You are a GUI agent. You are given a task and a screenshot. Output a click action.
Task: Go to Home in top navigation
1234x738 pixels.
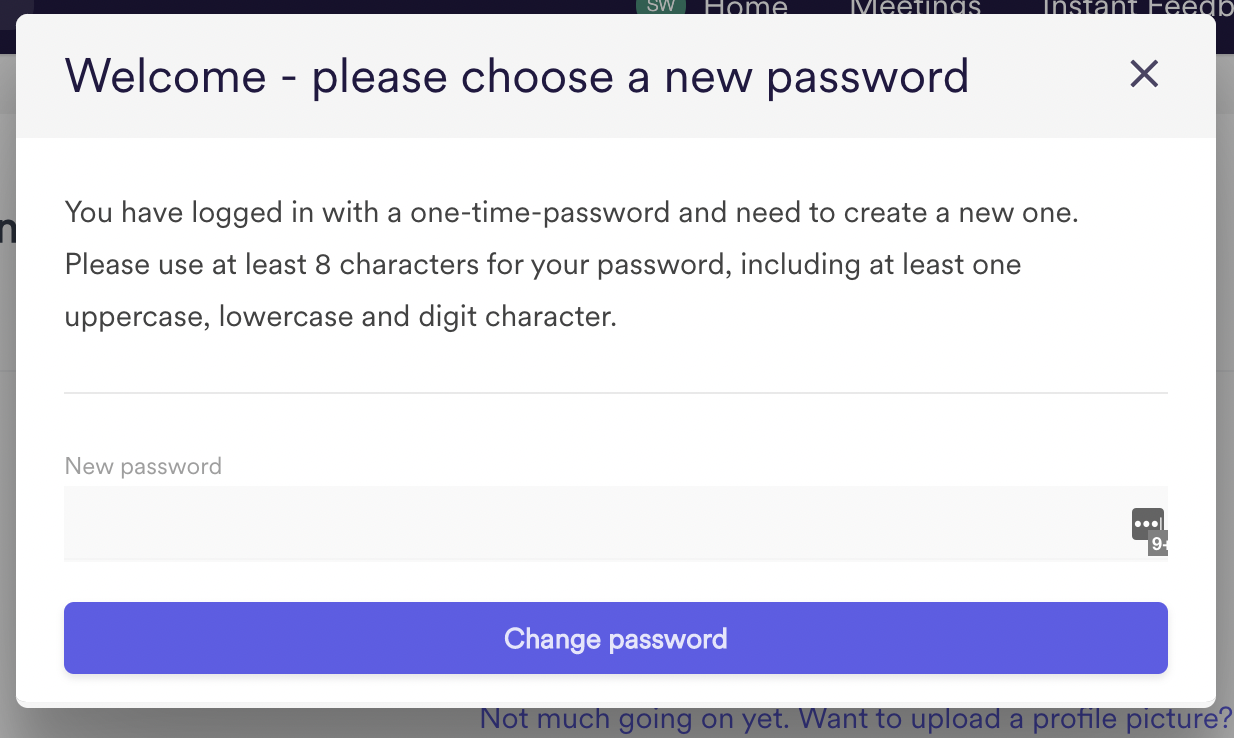coord(746,8)
